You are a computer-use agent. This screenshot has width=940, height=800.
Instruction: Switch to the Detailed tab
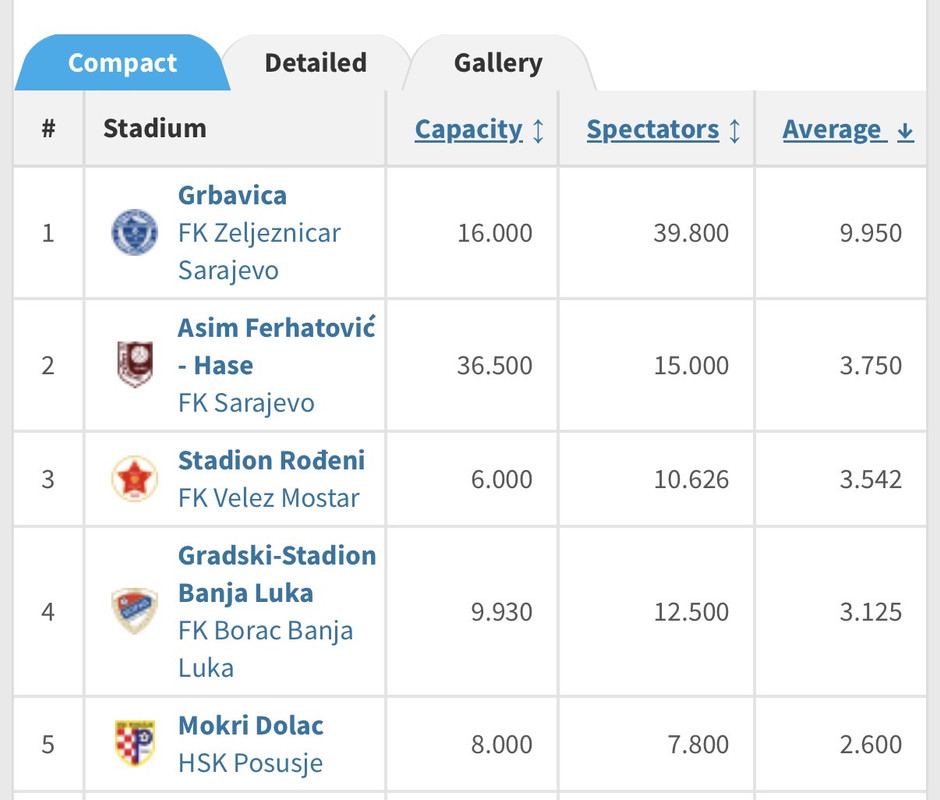coord(315,63)
